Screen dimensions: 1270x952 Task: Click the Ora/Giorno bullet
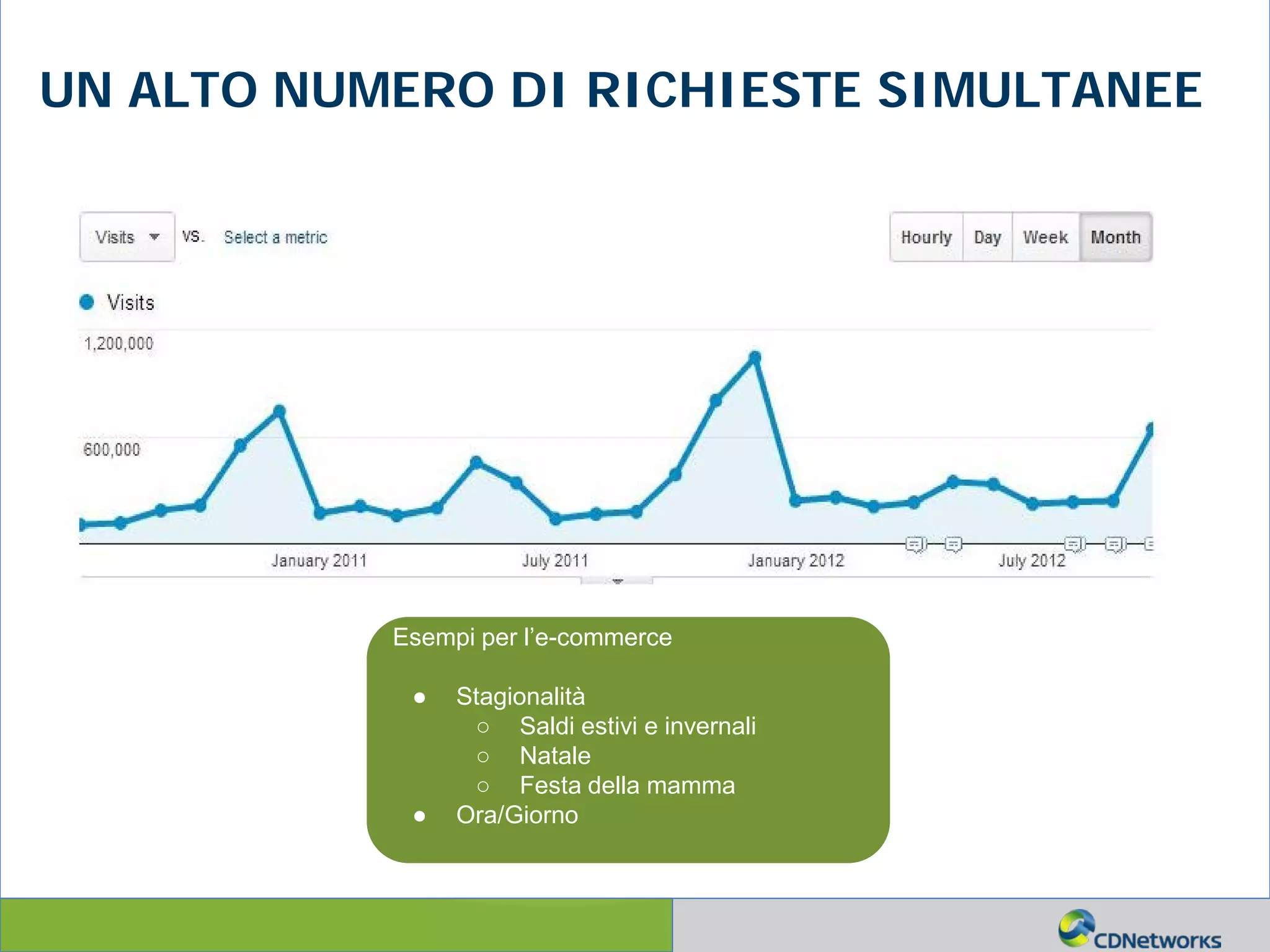[517, 815]
